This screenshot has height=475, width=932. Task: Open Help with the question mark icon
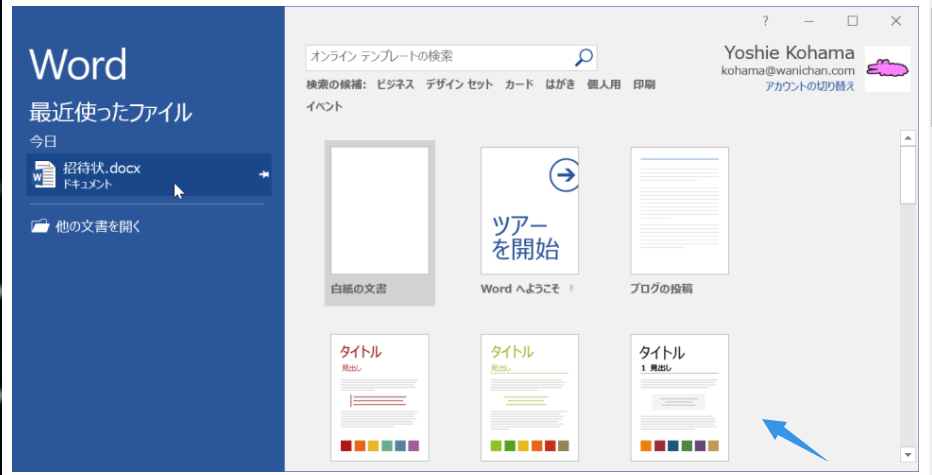(765, 21)
